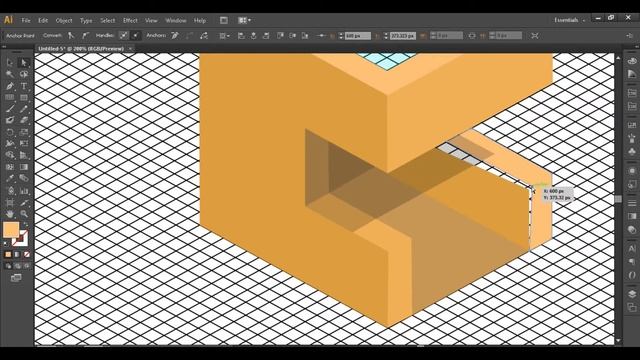Select the Hand tool
The width and height of the screenshot is (640, 360).
10,213
